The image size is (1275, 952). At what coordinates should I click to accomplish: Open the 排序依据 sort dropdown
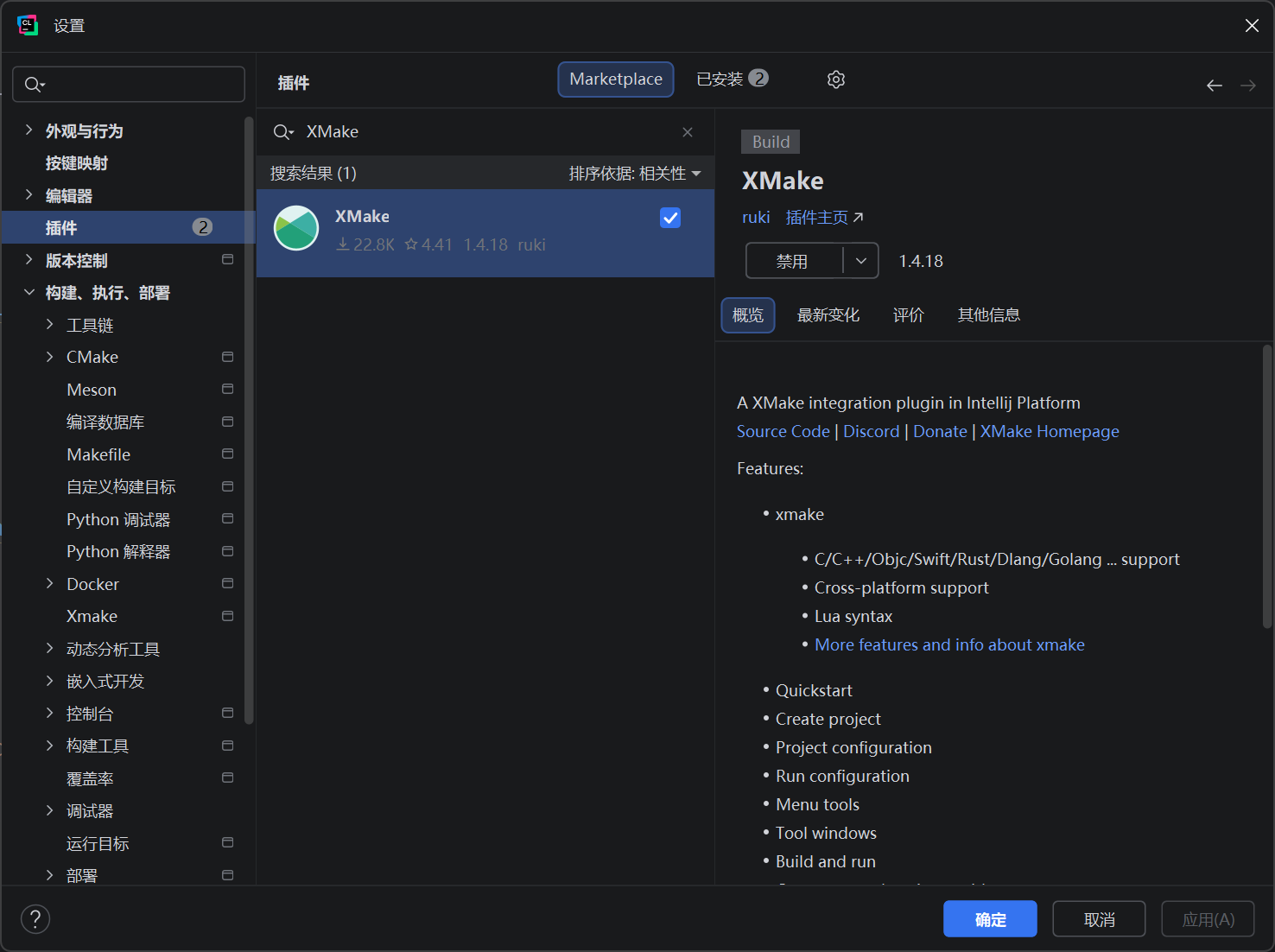[635, 174]
